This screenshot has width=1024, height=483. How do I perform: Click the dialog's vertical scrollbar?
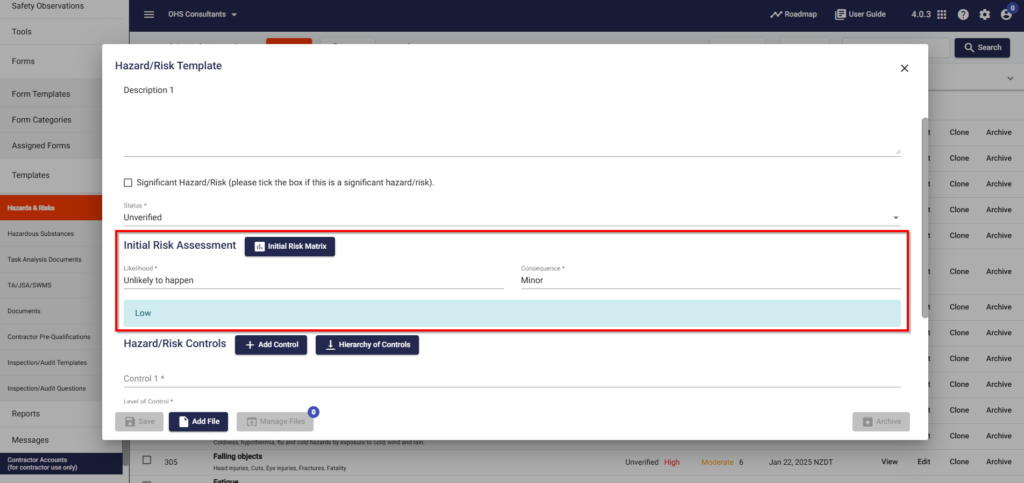(924, 217)
